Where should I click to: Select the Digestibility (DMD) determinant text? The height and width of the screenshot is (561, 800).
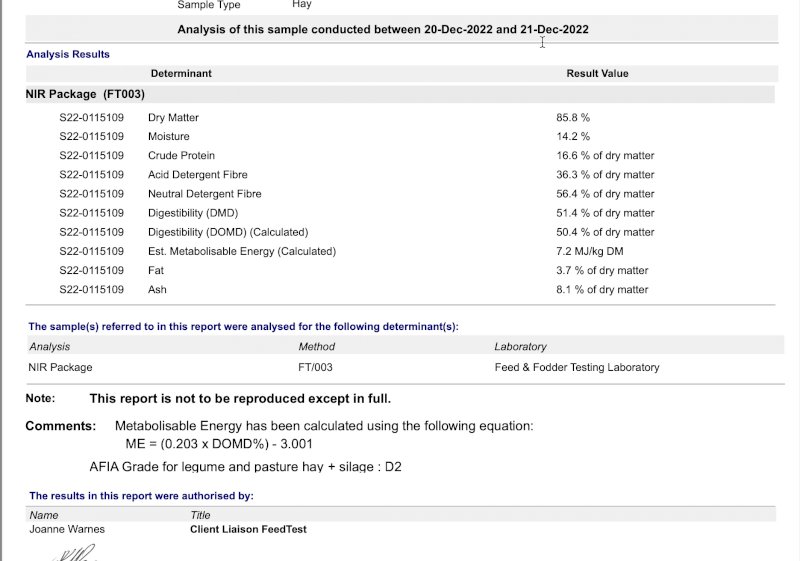coord(193,213)
